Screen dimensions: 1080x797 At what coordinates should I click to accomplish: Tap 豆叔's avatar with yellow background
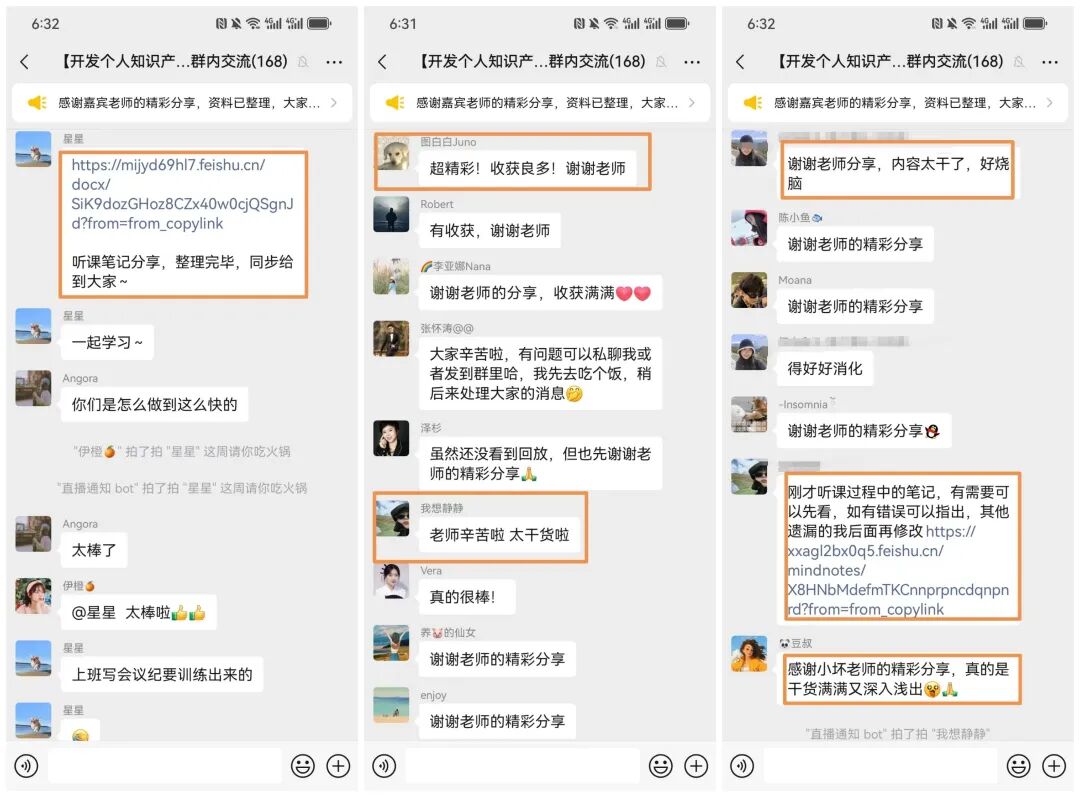tap(749, 653)
